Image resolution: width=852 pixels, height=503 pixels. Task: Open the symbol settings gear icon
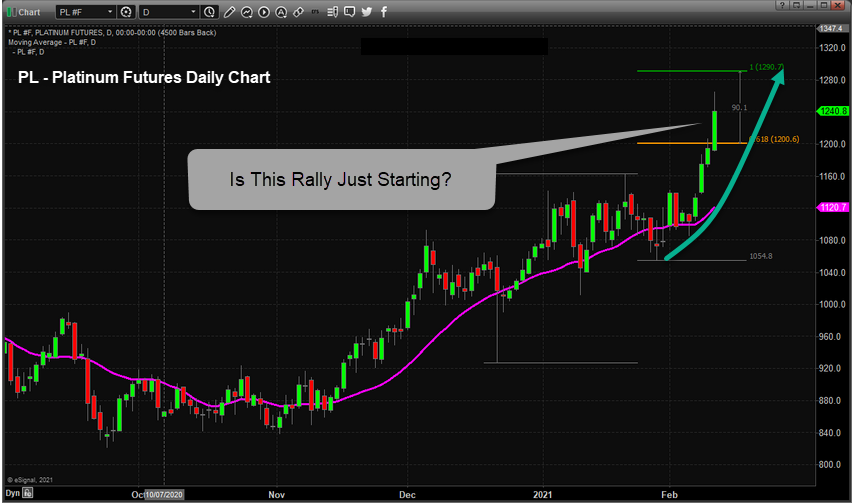pyautogui.click(x=126, y=12)
